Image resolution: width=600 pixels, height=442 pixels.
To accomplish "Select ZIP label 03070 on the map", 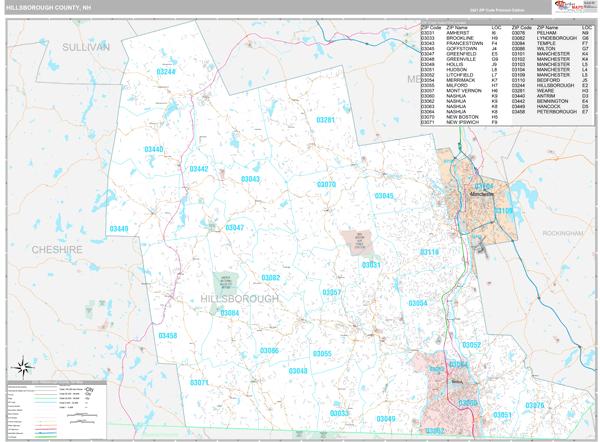I will coord(326,184).
